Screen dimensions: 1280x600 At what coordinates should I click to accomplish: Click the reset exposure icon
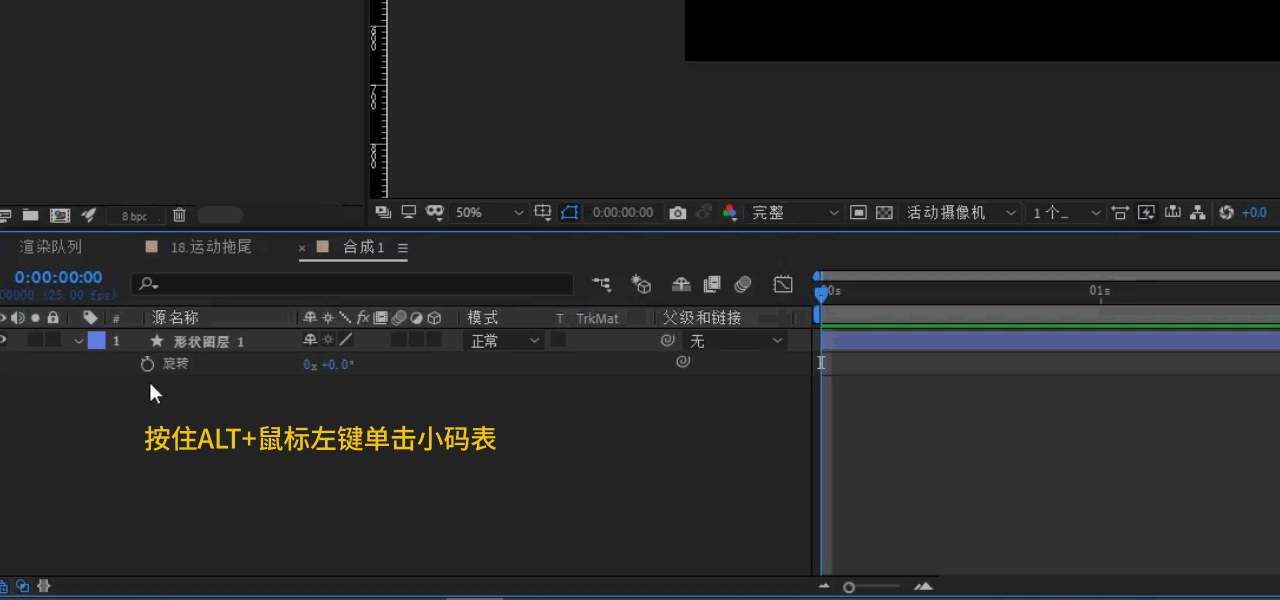(x=1226, y=213)
